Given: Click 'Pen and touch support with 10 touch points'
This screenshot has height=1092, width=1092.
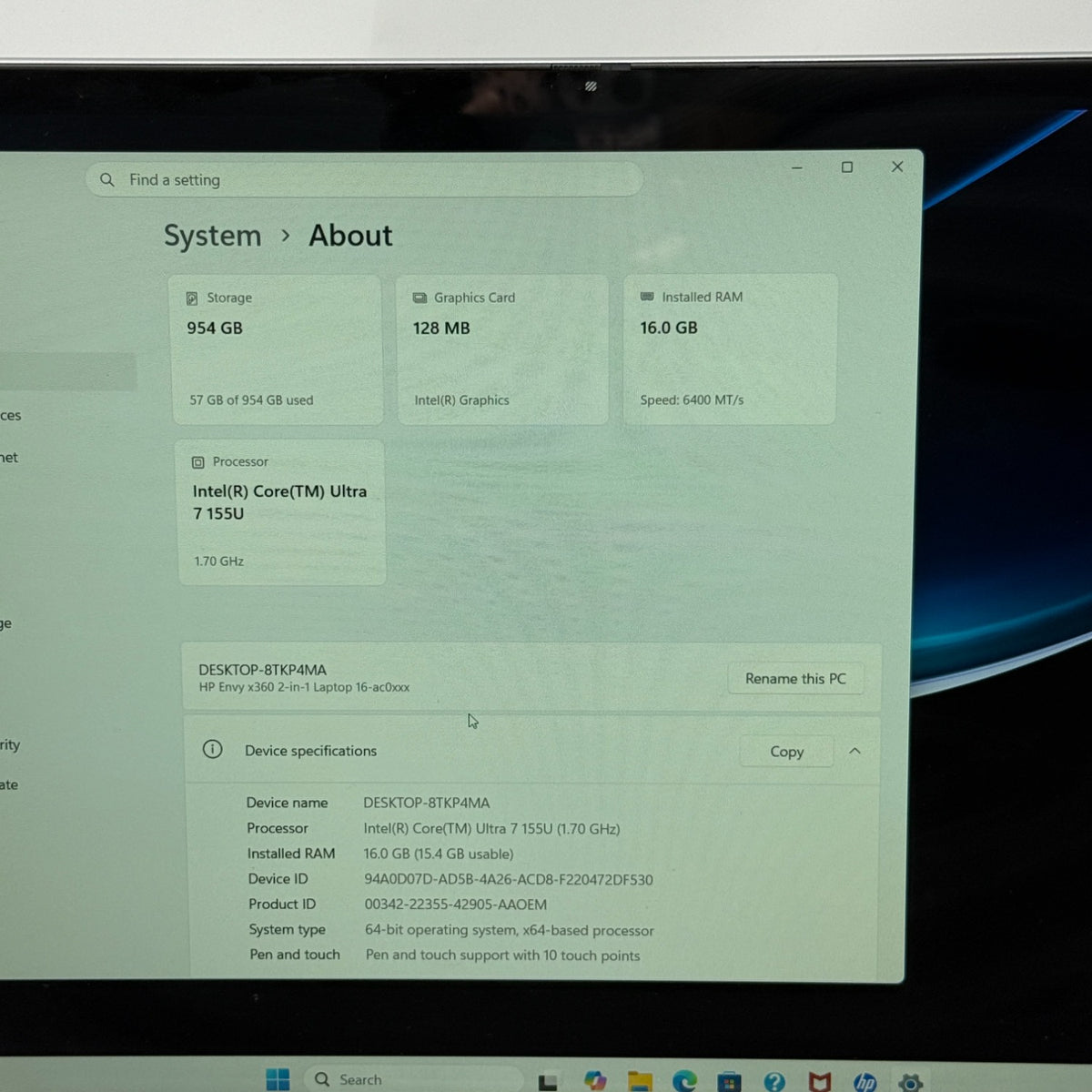Looking at the screenshot, I should pos(502,955).
